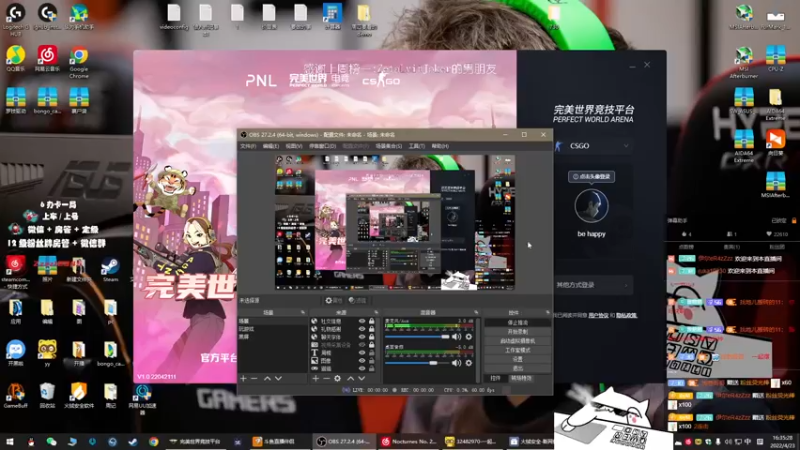The height and width of the screenshot is (450, 800).
Task: Toggle the lock on the first browser source
Action: click(x=371, y=321)
